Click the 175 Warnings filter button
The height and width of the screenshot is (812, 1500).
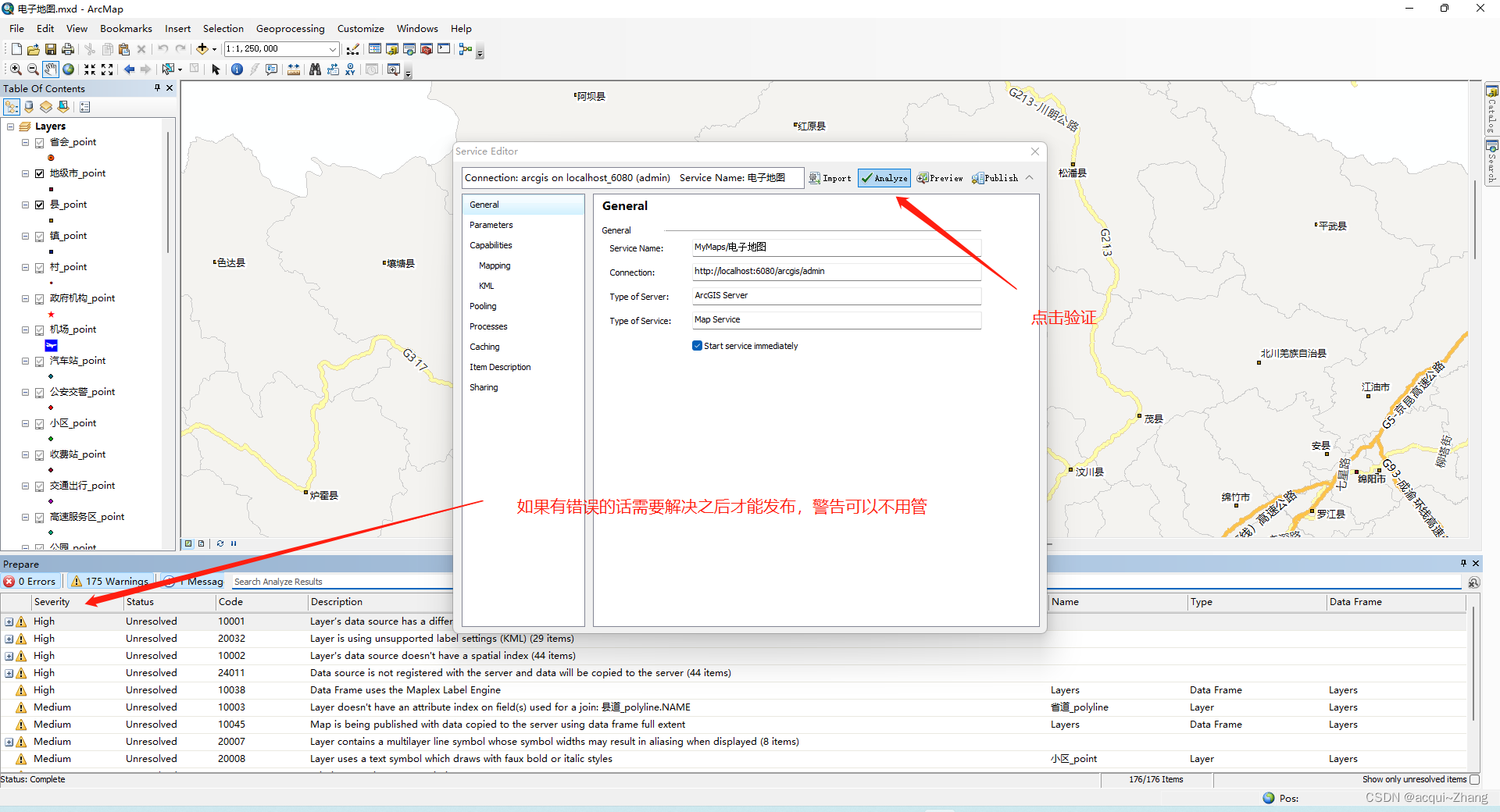point(109,581)
